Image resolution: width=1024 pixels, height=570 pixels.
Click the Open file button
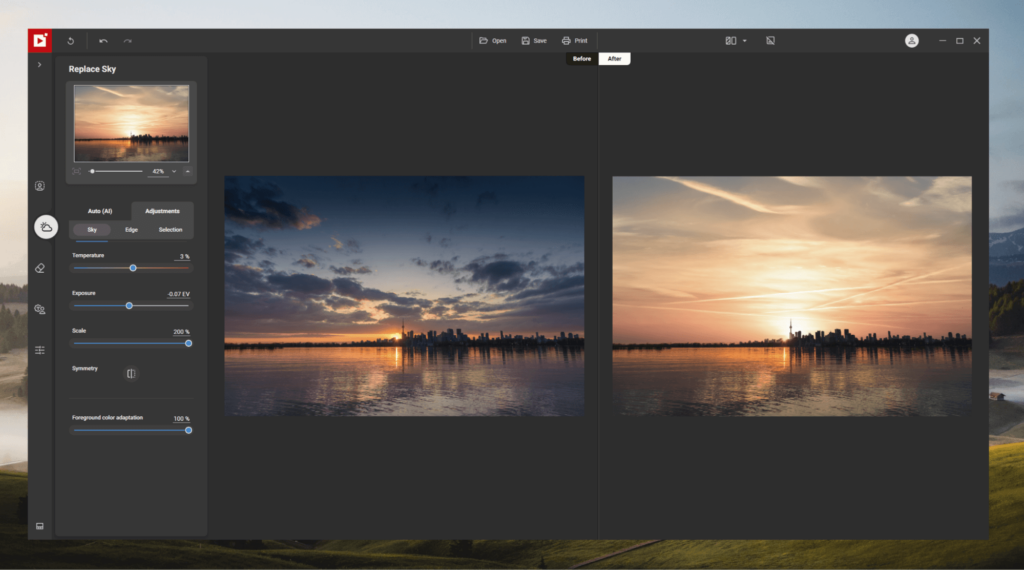493,40
